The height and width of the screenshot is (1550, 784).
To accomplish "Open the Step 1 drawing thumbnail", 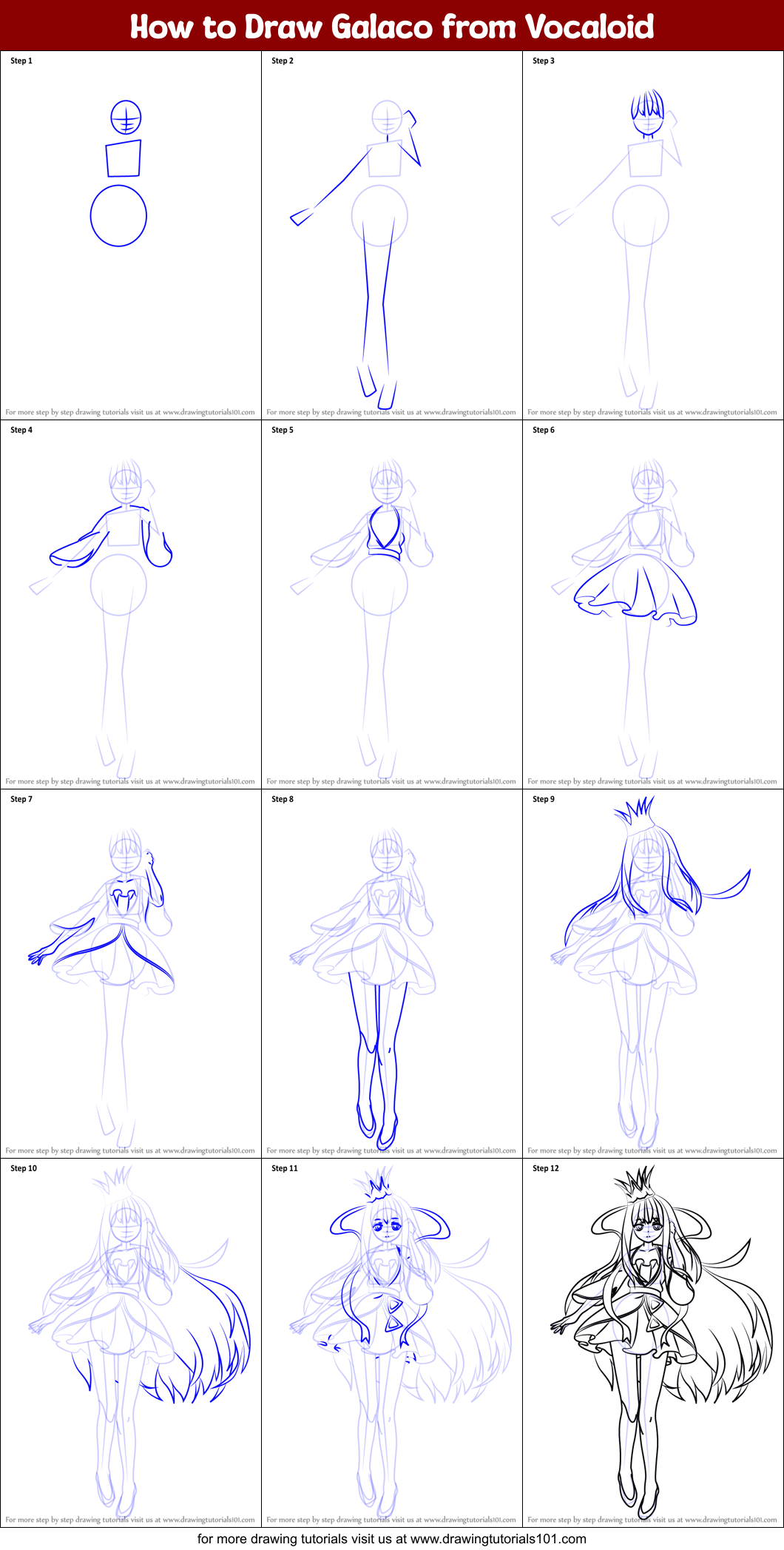I will [131, 235].
